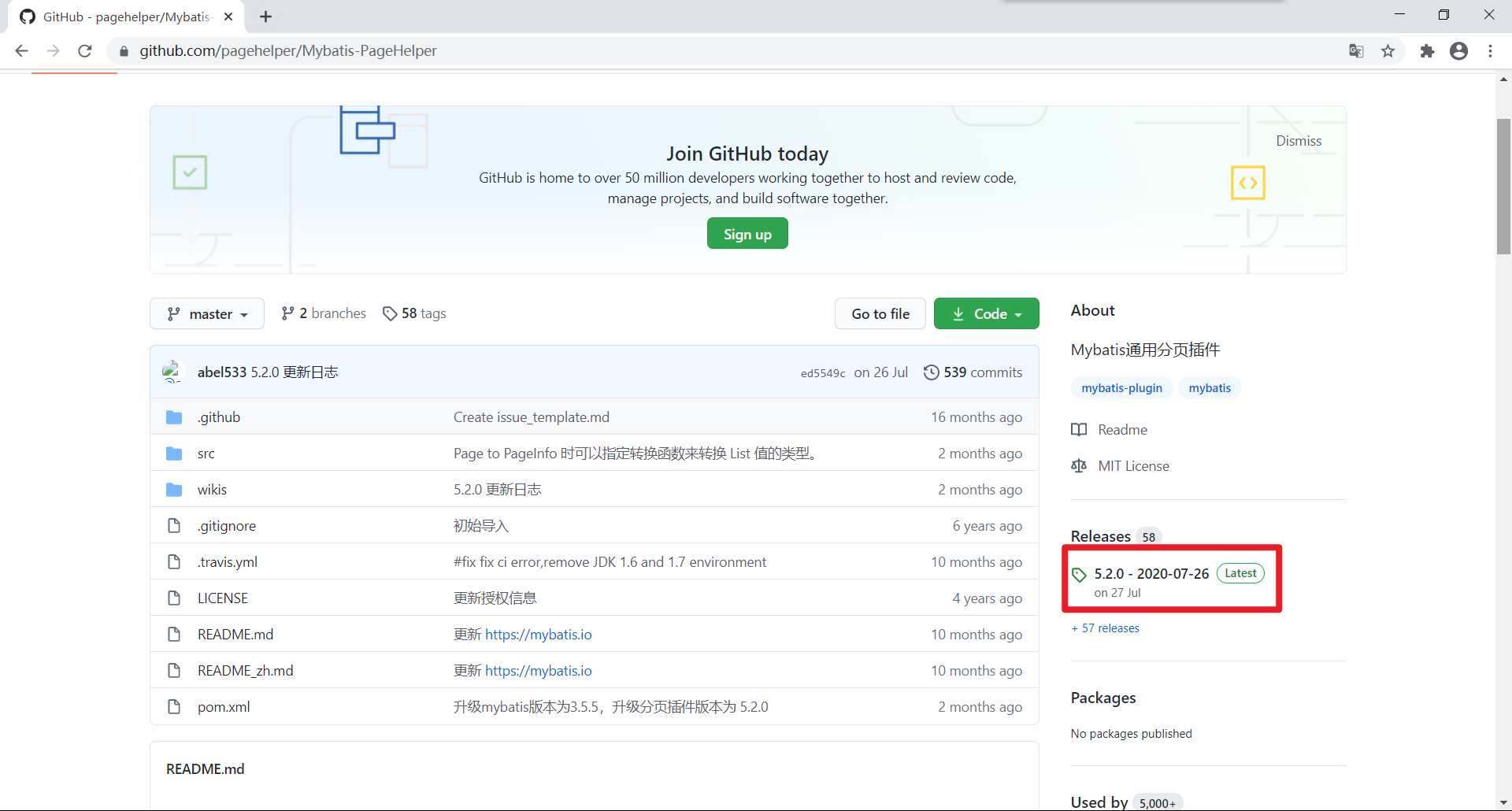The width and height of the screenshot is (1512, 811).
Task: Open the 5.2.0 commit message in header
Action: coord(295,372)
